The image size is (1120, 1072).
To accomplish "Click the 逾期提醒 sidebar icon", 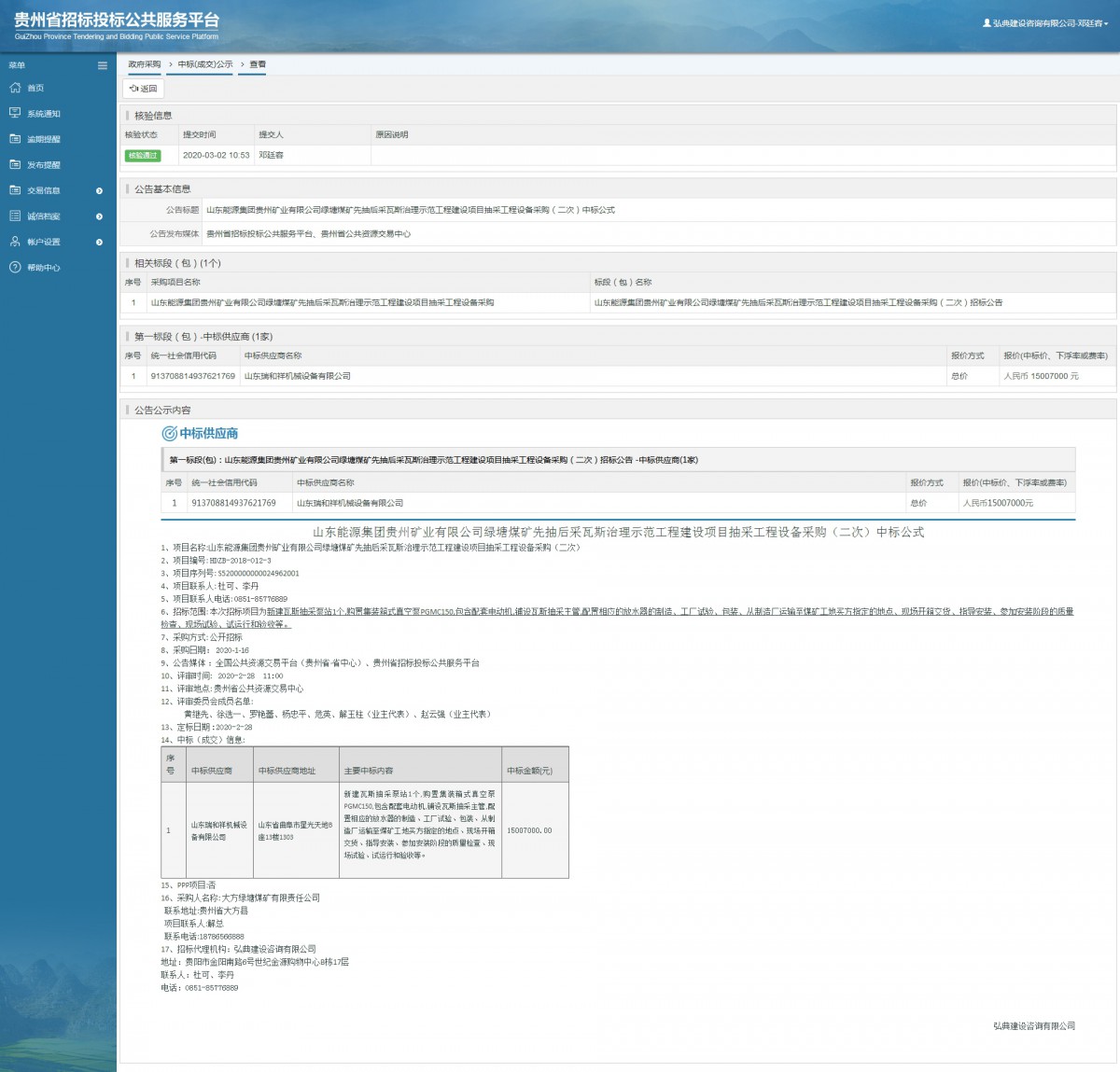I will click(15, 139).
